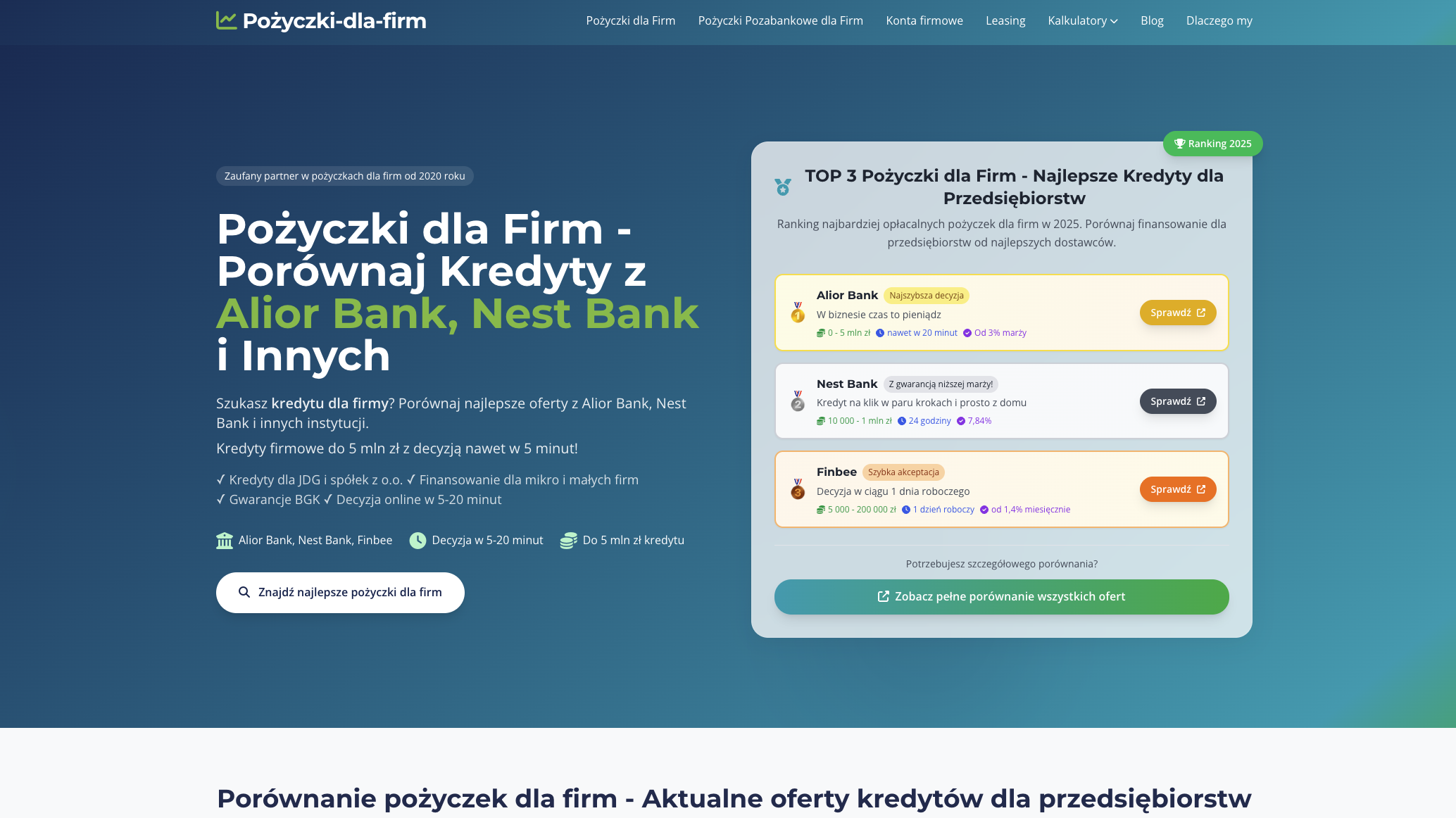The height and width of the screenshot is (818, 1456).
Task: Click the Z gwarancją niższej marży tag
Action: (x=941, y=384)
